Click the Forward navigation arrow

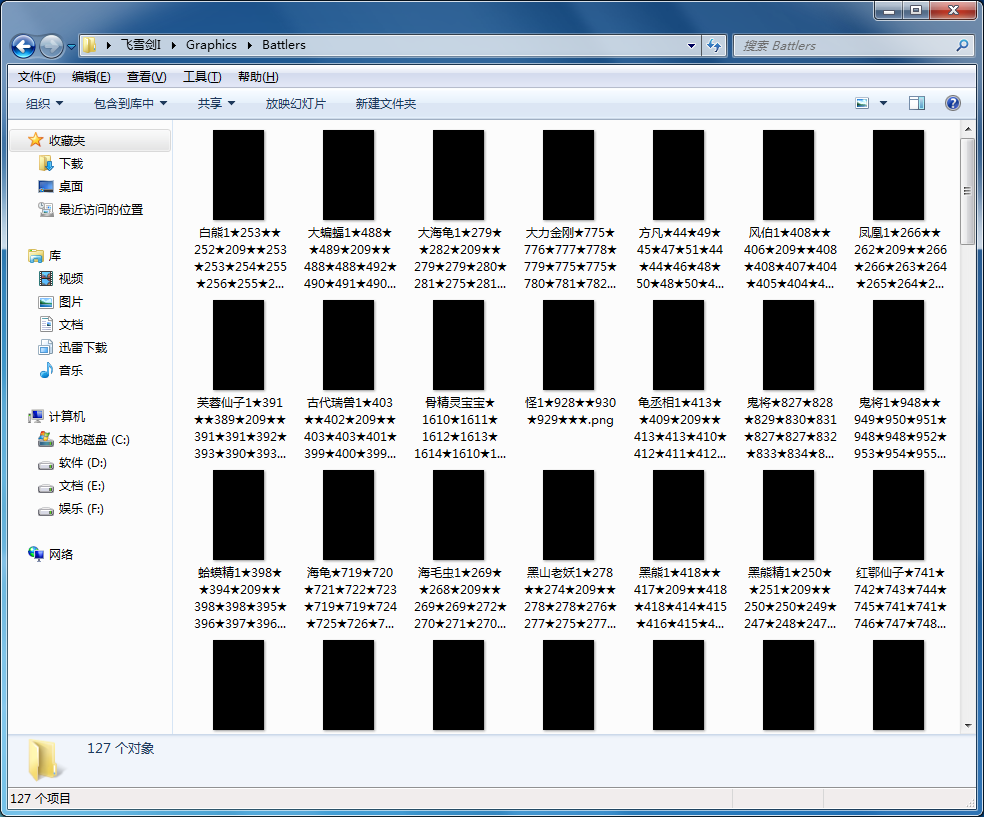tap(51, 46)
